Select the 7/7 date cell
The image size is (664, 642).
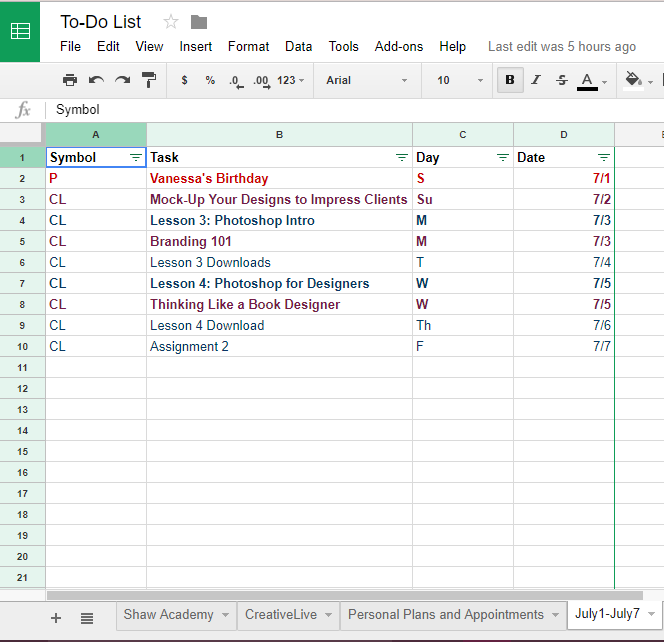coord(564,346)
